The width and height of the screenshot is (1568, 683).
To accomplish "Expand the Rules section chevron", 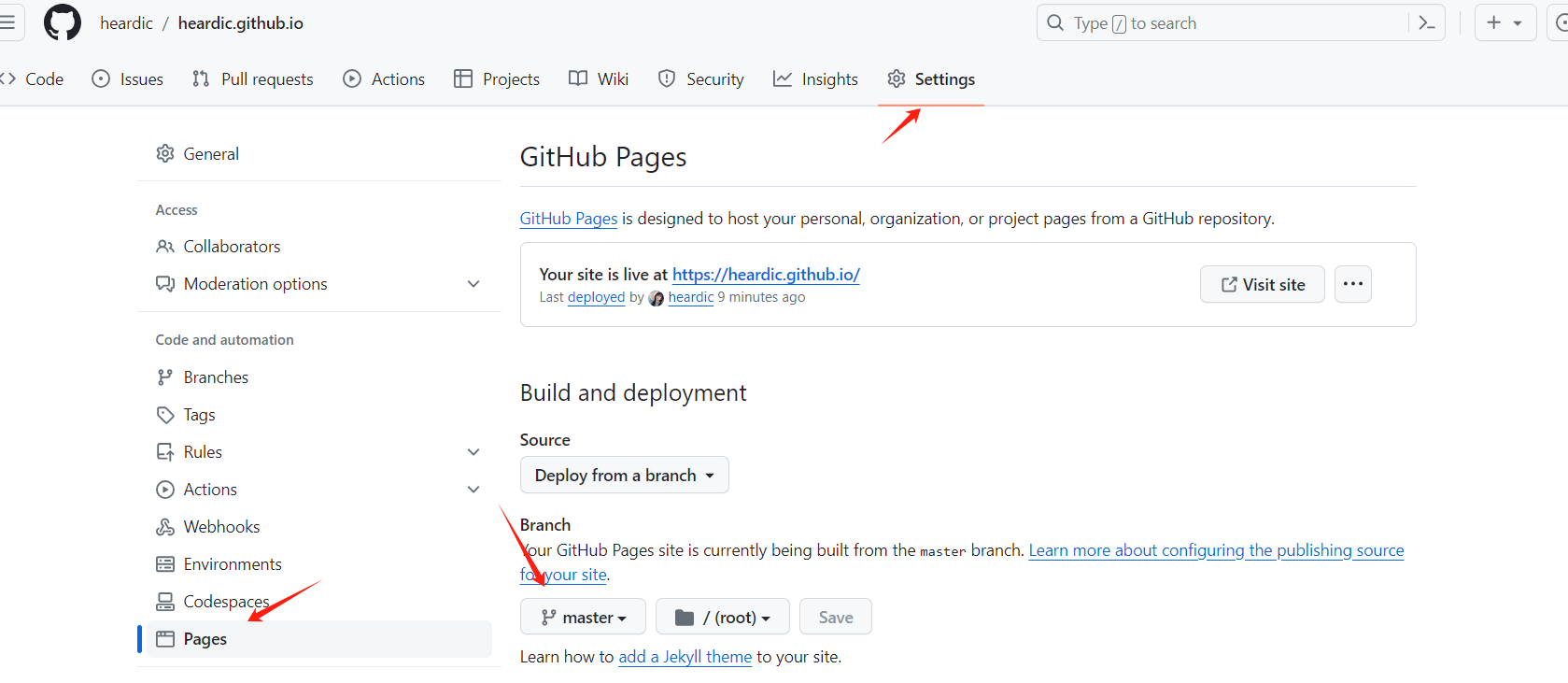I will [473, 452].
